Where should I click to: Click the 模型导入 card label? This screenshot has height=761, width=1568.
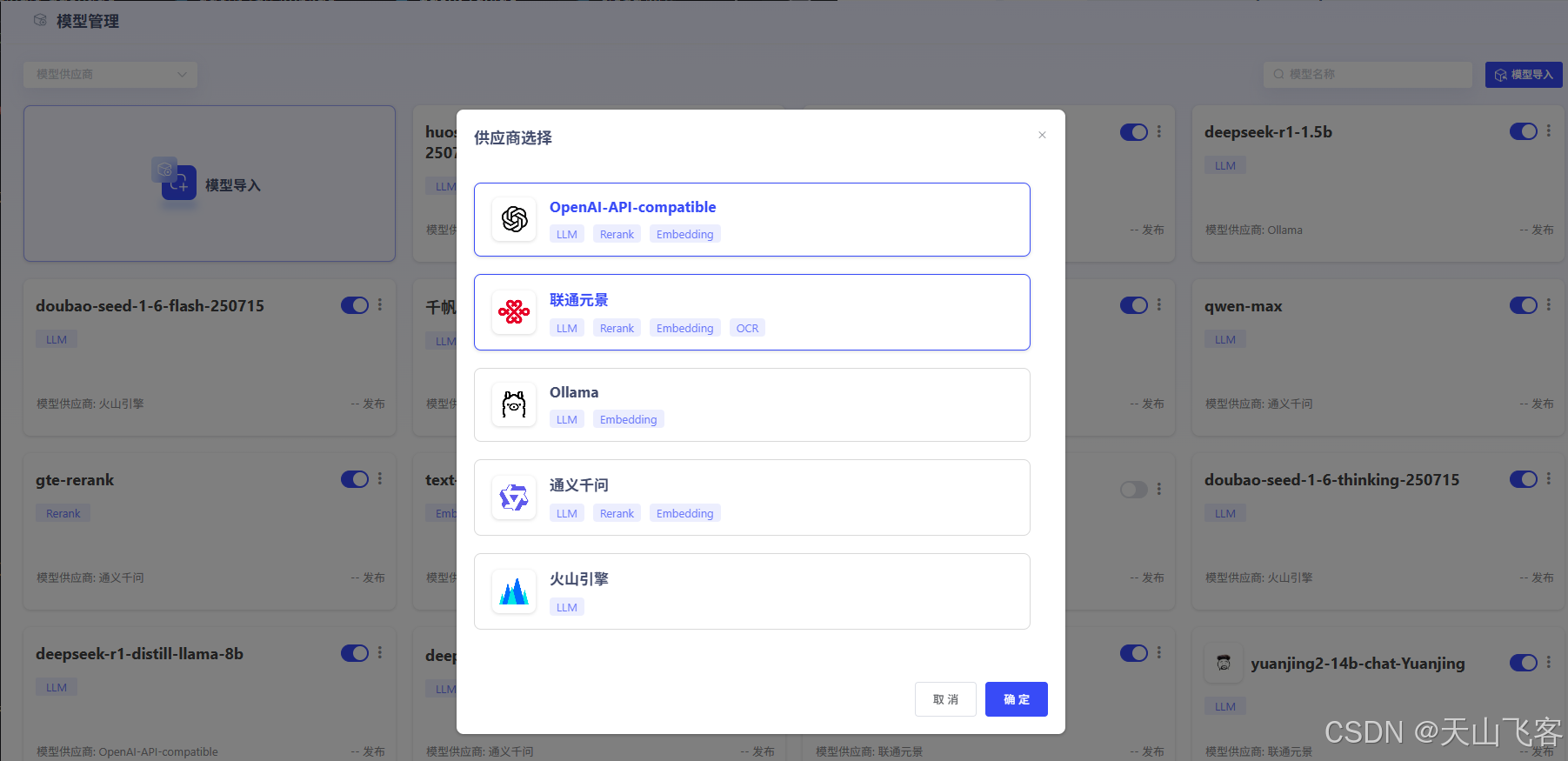[233, 185]
